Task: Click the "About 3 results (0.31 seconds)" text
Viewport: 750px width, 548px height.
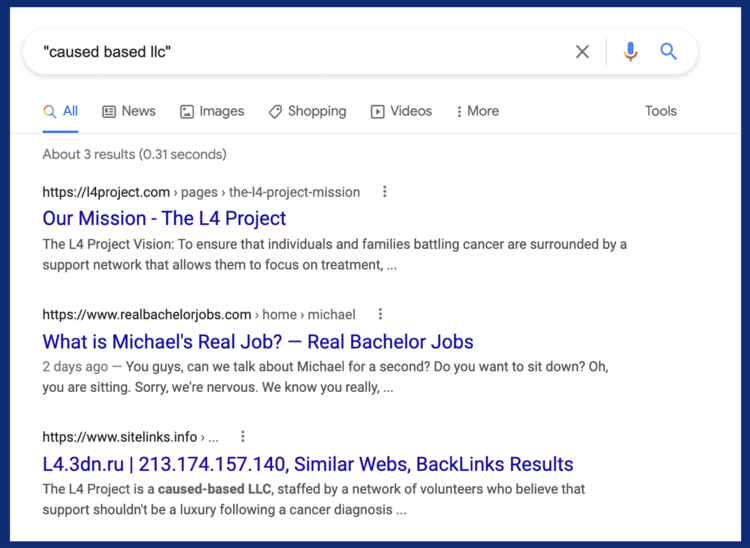Action: tap(134, 154)
